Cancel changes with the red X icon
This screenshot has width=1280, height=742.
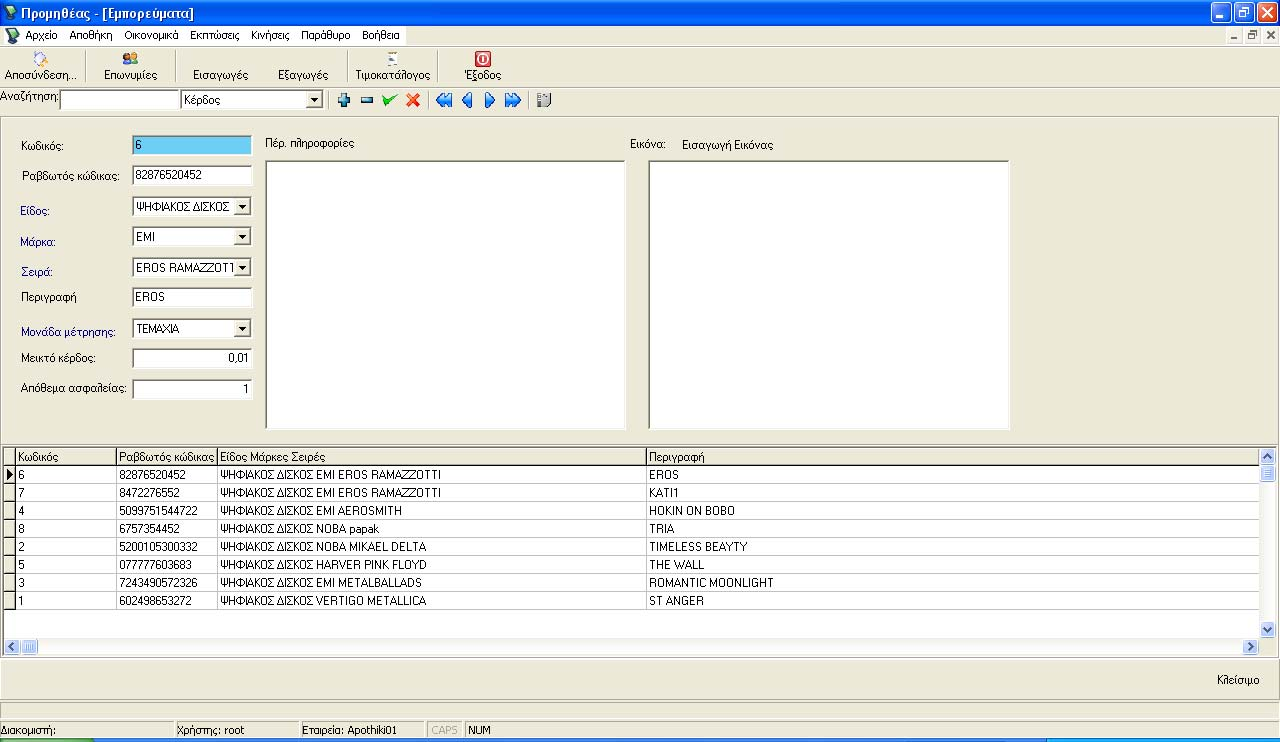413,100
